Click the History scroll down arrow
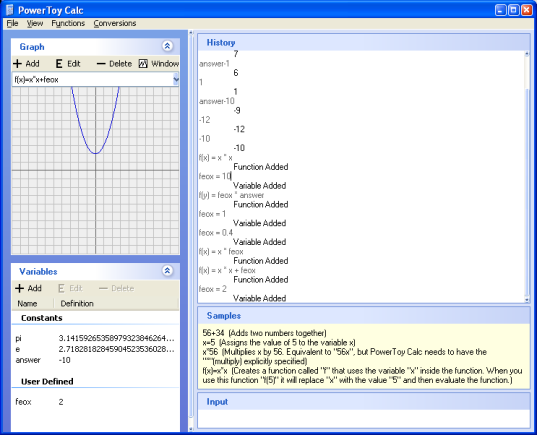 point(527,300)
